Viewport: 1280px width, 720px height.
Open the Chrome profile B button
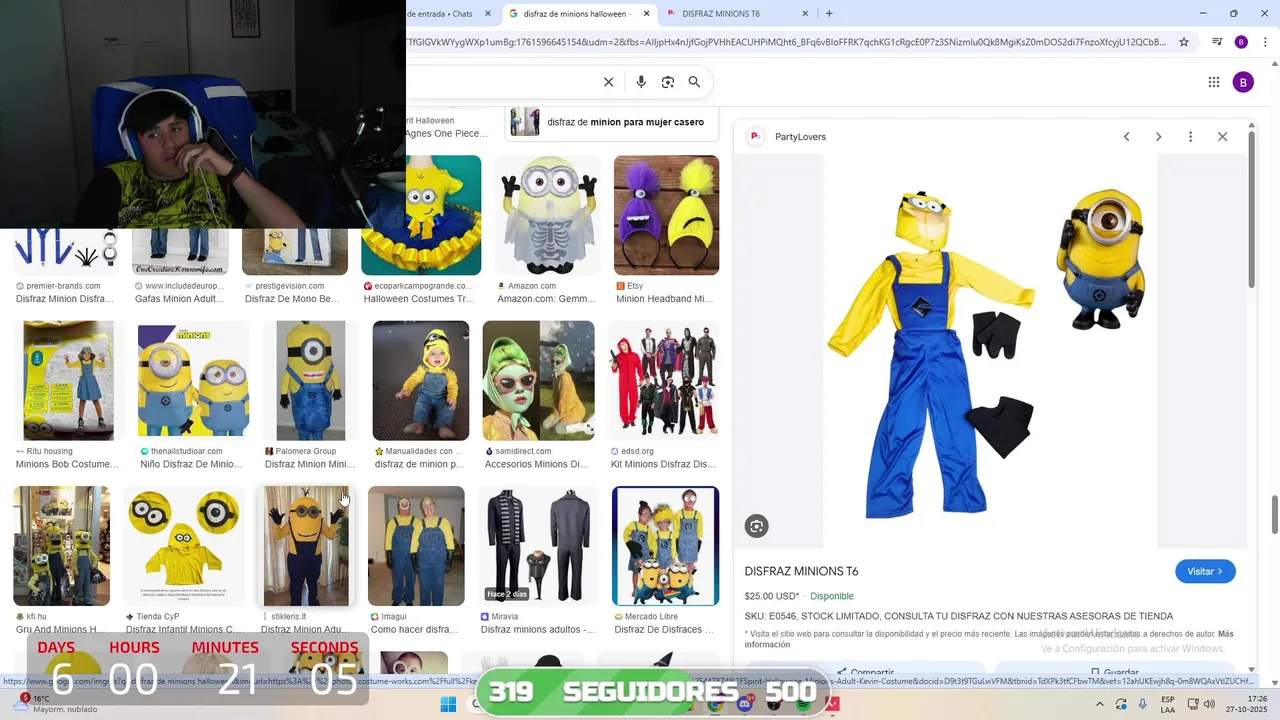pos(1241,42)
